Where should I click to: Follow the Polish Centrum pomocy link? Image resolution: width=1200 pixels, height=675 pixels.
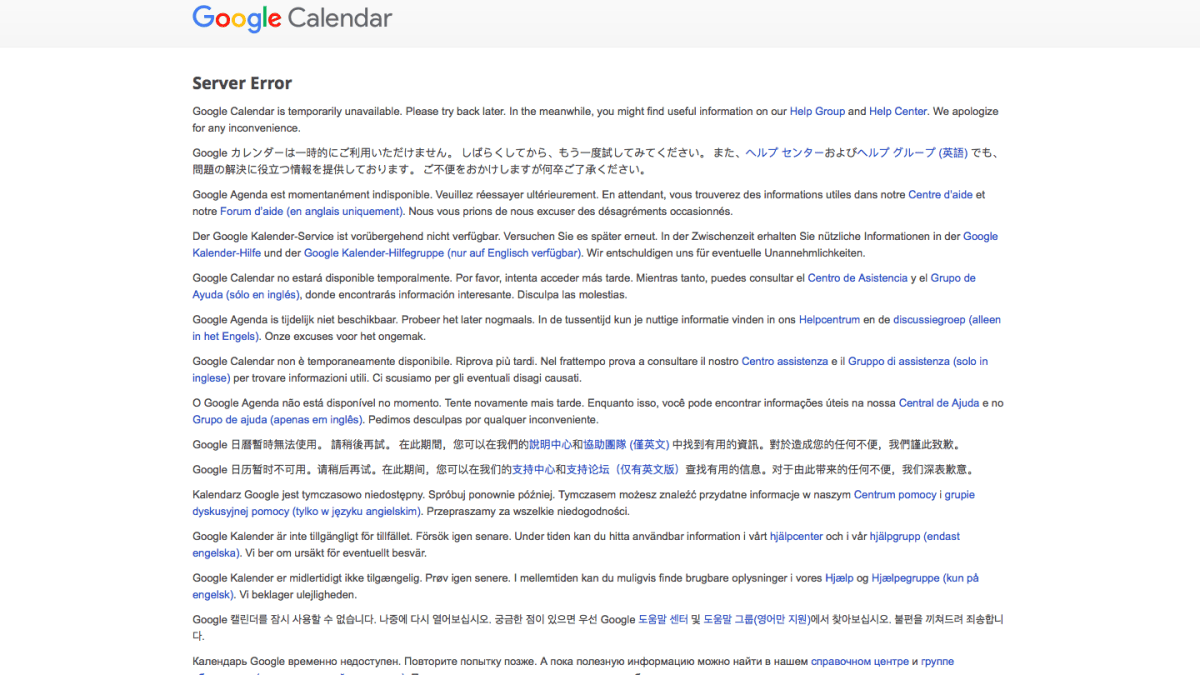point(894,495)
